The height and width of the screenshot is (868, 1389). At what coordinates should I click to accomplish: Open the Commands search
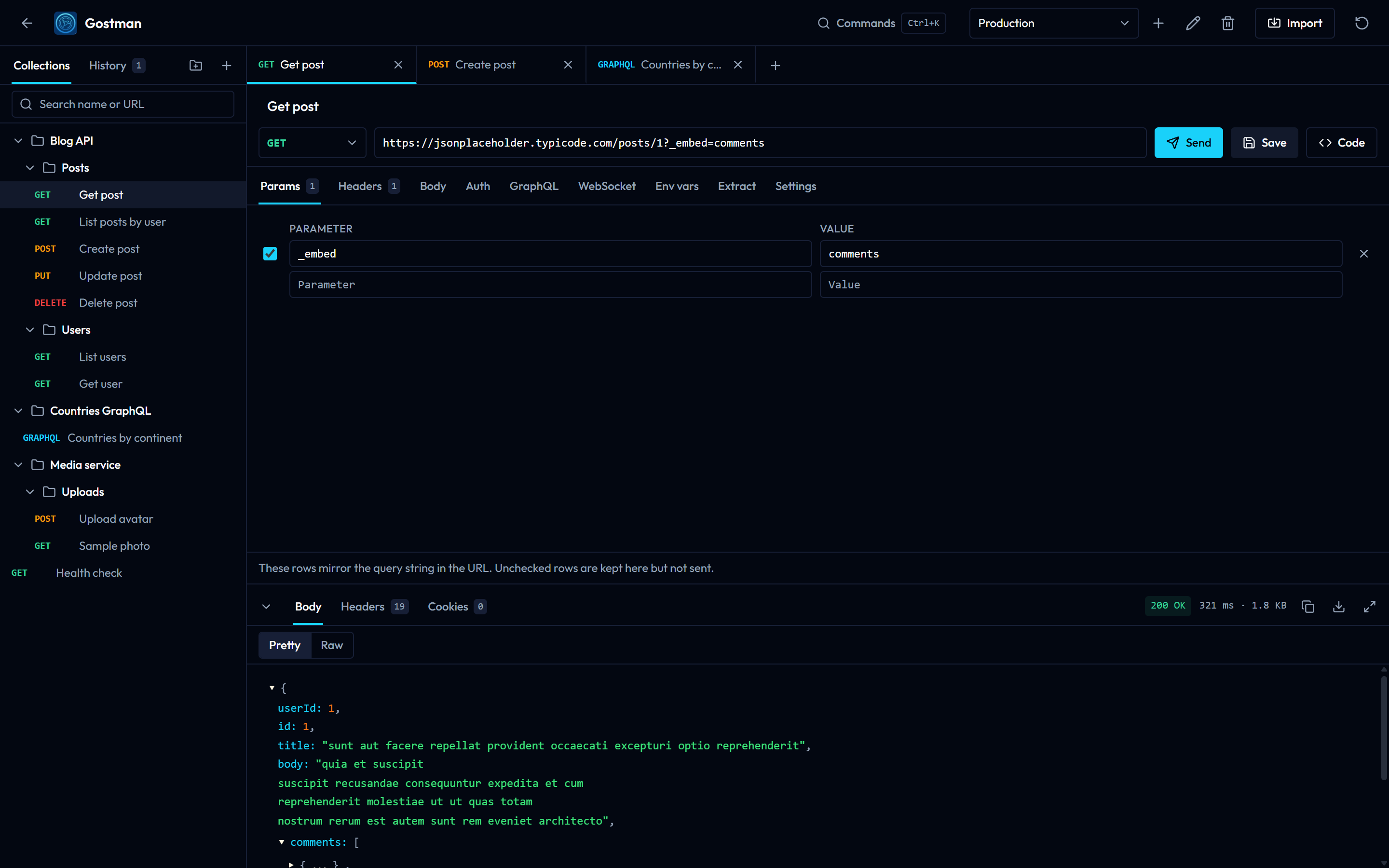click(x=882, y=23)
